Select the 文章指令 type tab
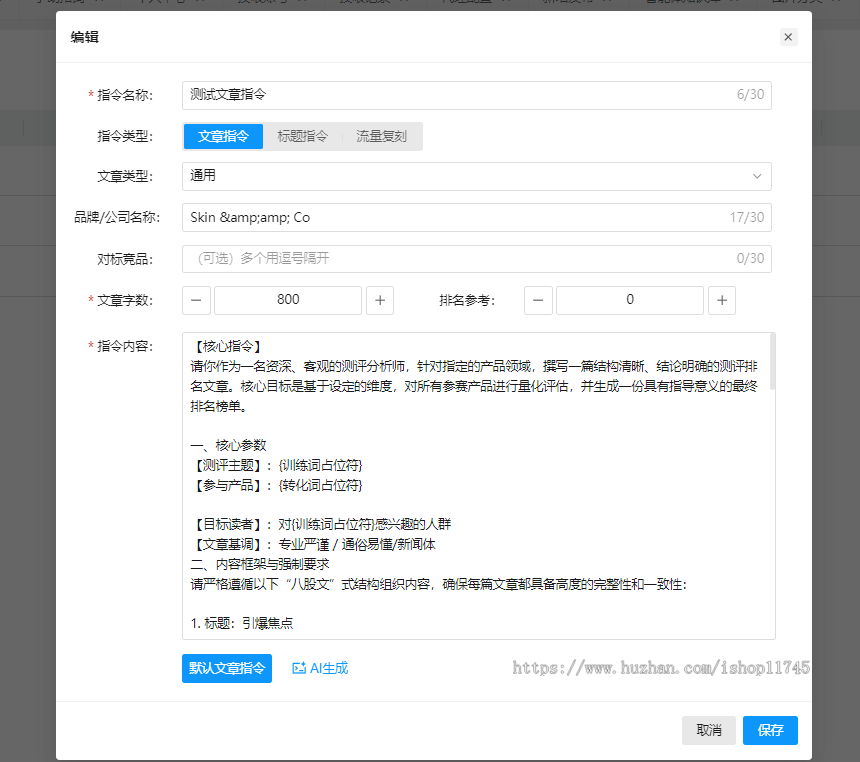This screenshot has width=860, height=762. (x=223, y=136)
